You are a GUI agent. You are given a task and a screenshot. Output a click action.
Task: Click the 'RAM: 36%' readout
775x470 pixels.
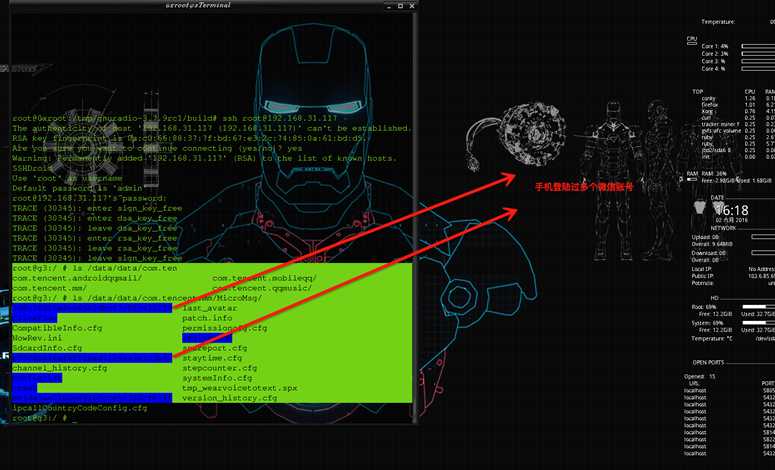pyautogui.click(x=714, y=174)
